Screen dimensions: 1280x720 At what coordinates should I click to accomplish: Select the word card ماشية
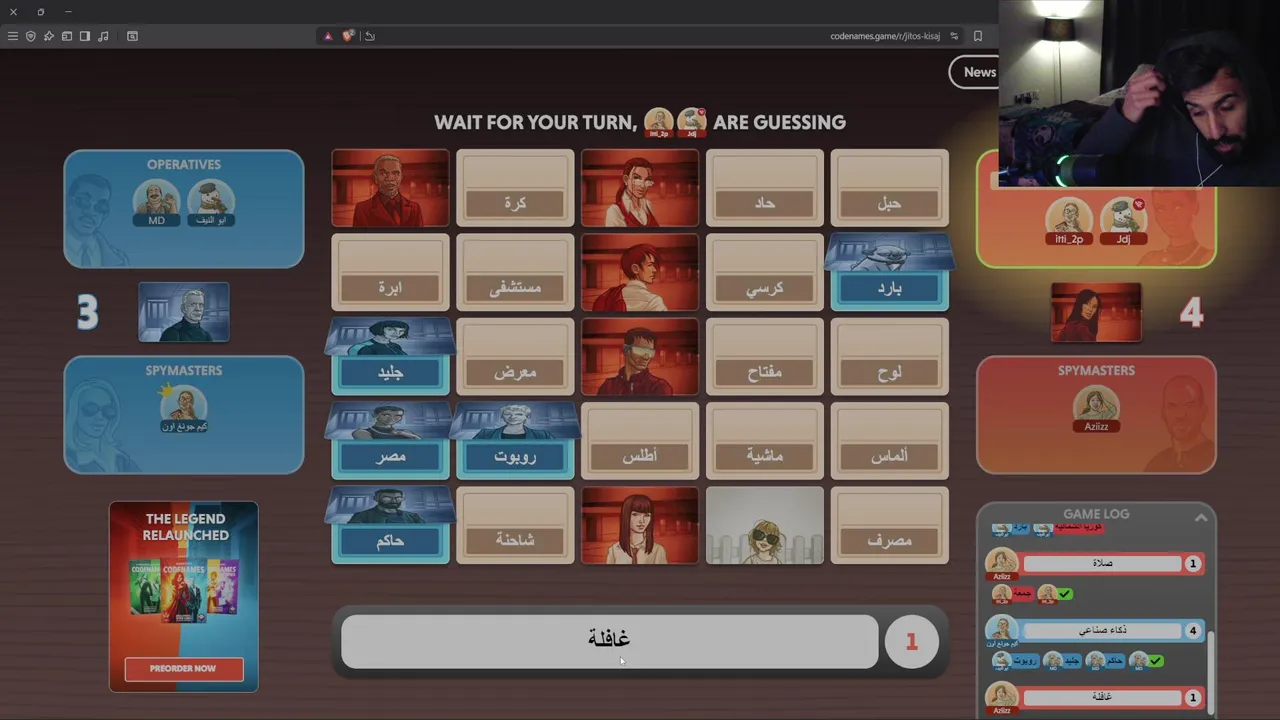coord(765,441)
